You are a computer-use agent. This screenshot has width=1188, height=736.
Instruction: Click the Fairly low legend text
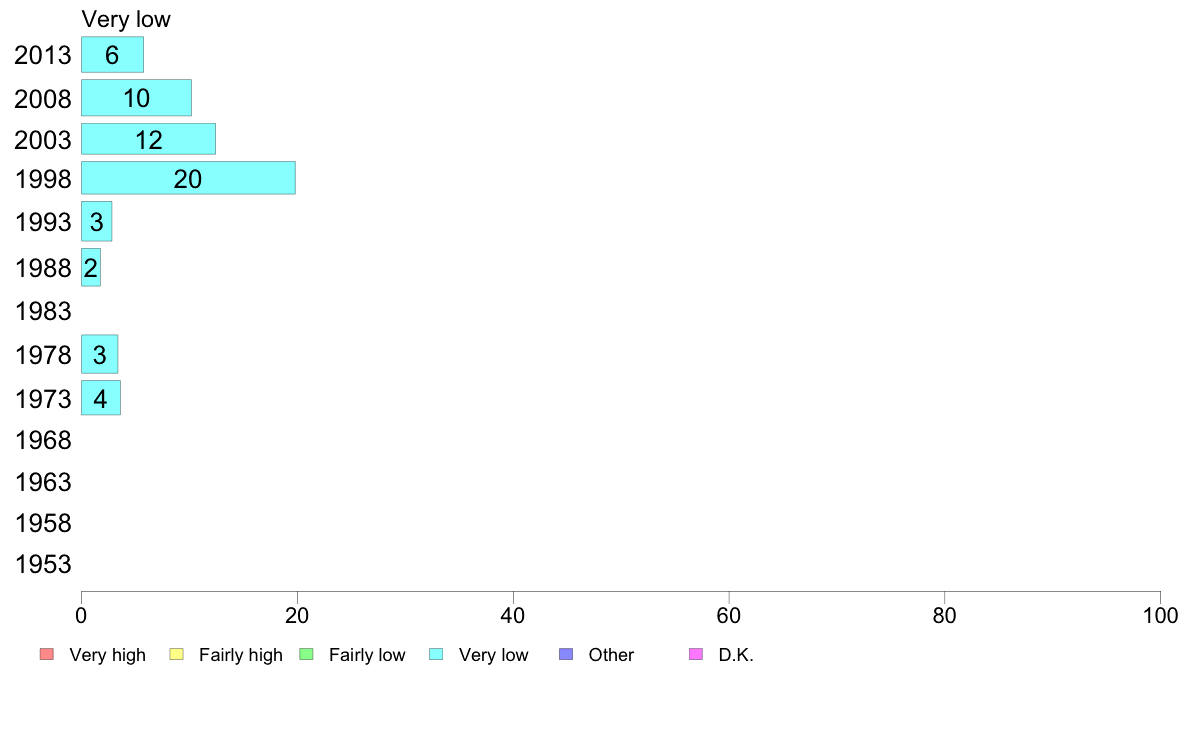pyautogui.click(x=367, y=655)
